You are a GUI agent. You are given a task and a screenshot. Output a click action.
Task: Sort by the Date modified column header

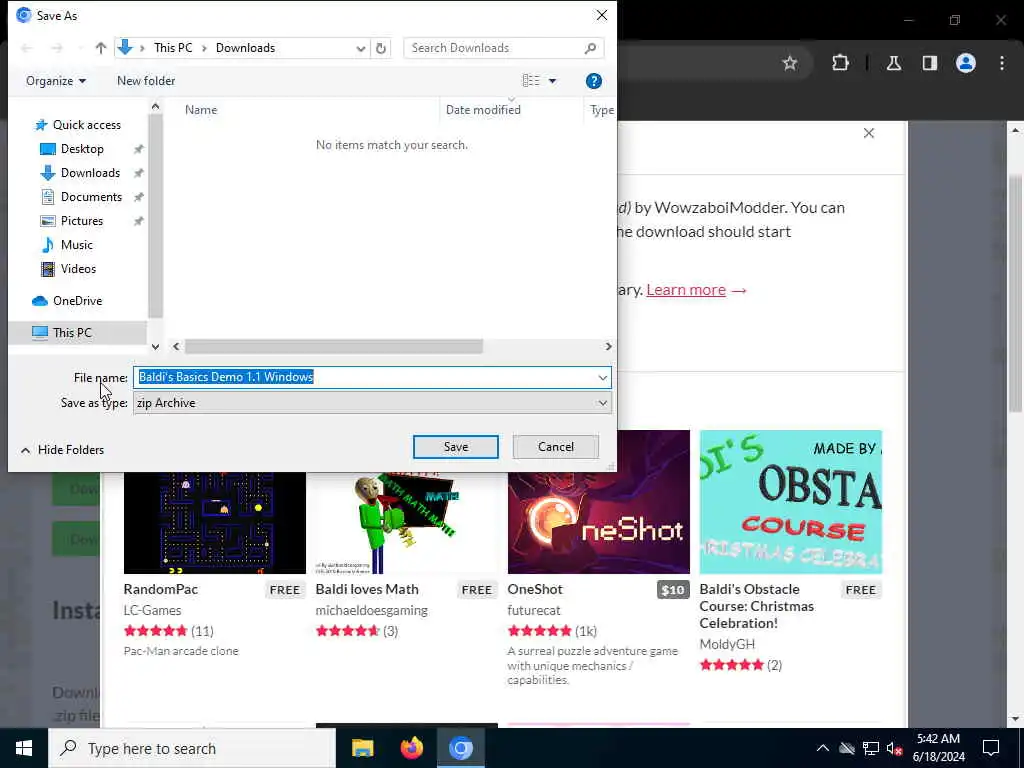[x=483, y=110]
